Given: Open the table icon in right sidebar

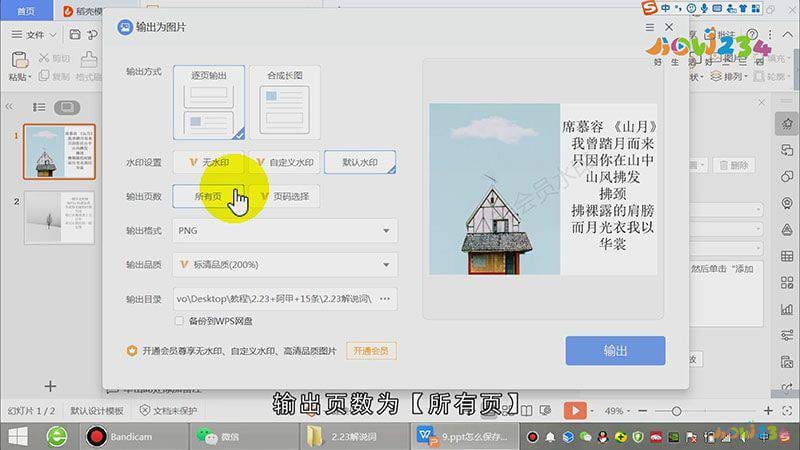Looking at the screenshot, I should (x=787, y=256).
